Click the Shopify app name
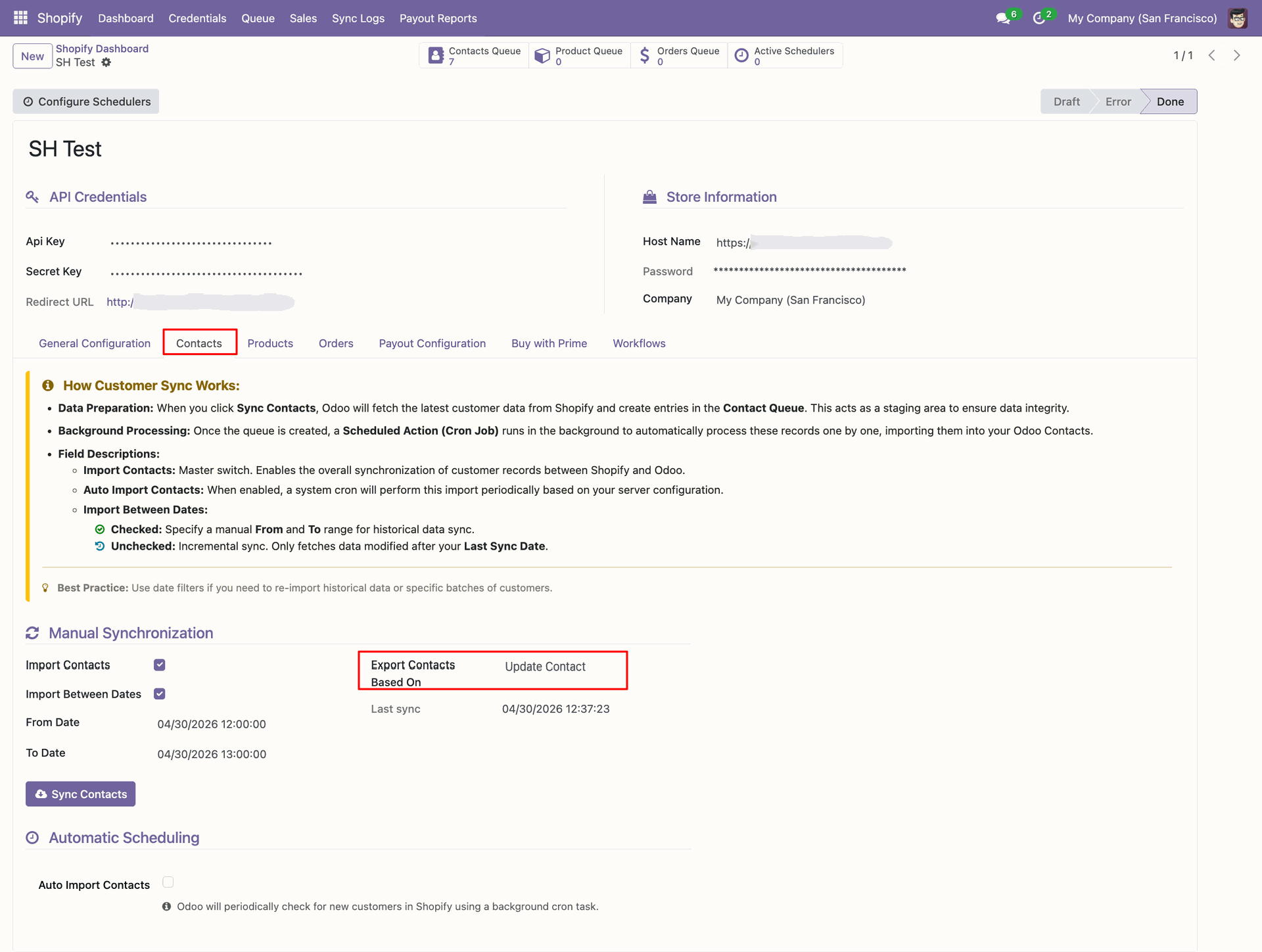The width and height of the screenshot is (1262, 952). [x=60, y=18]
